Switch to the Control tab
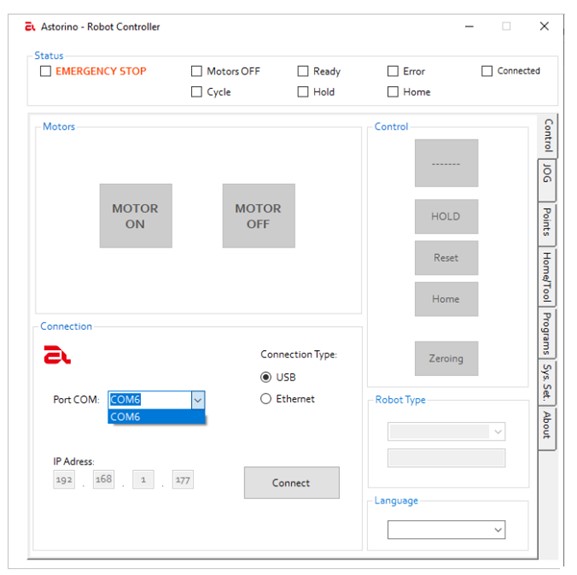 point(548,135)
